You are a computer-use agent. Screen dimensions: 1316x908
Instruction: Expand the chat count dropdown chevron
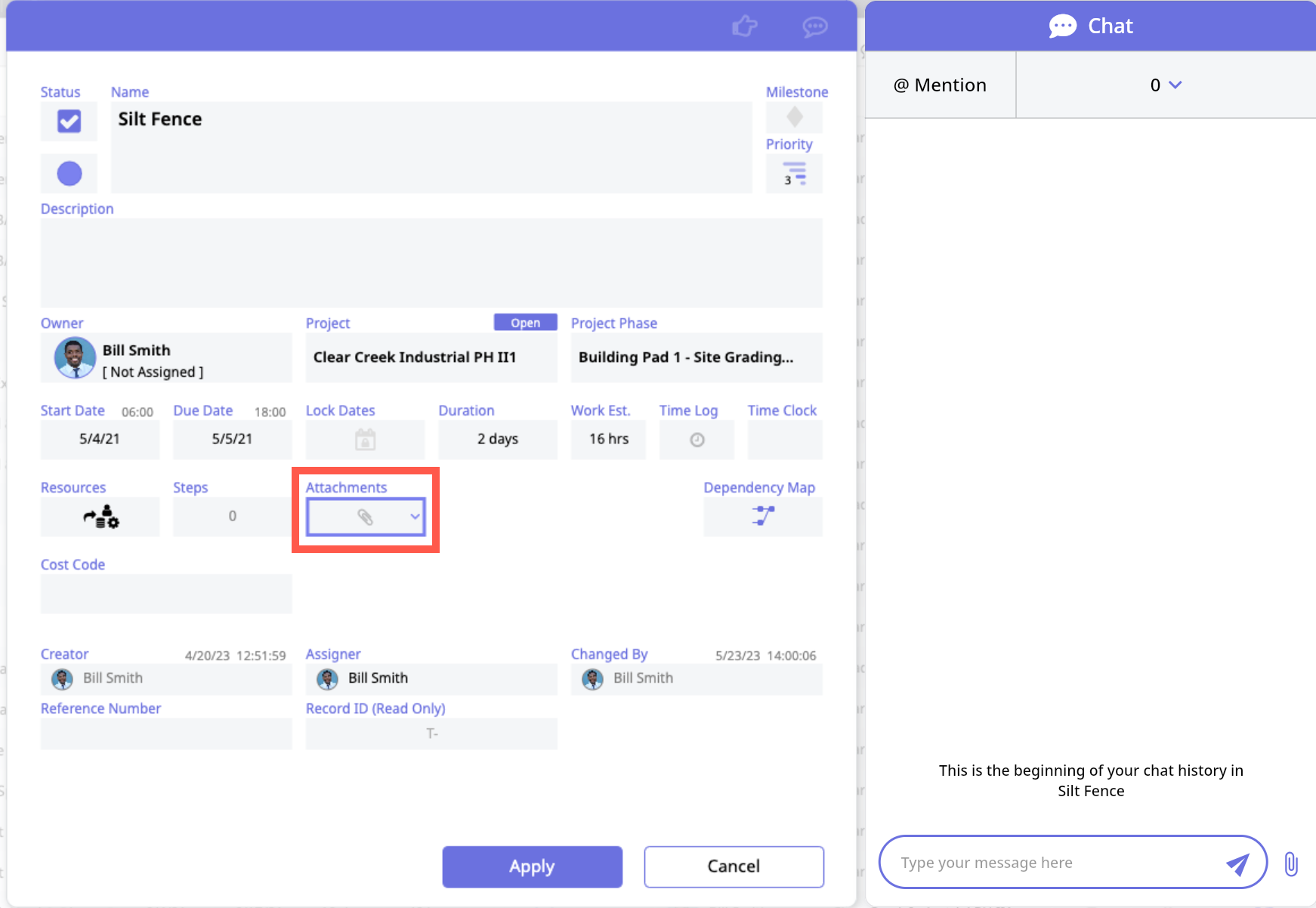coord(1175,85)
